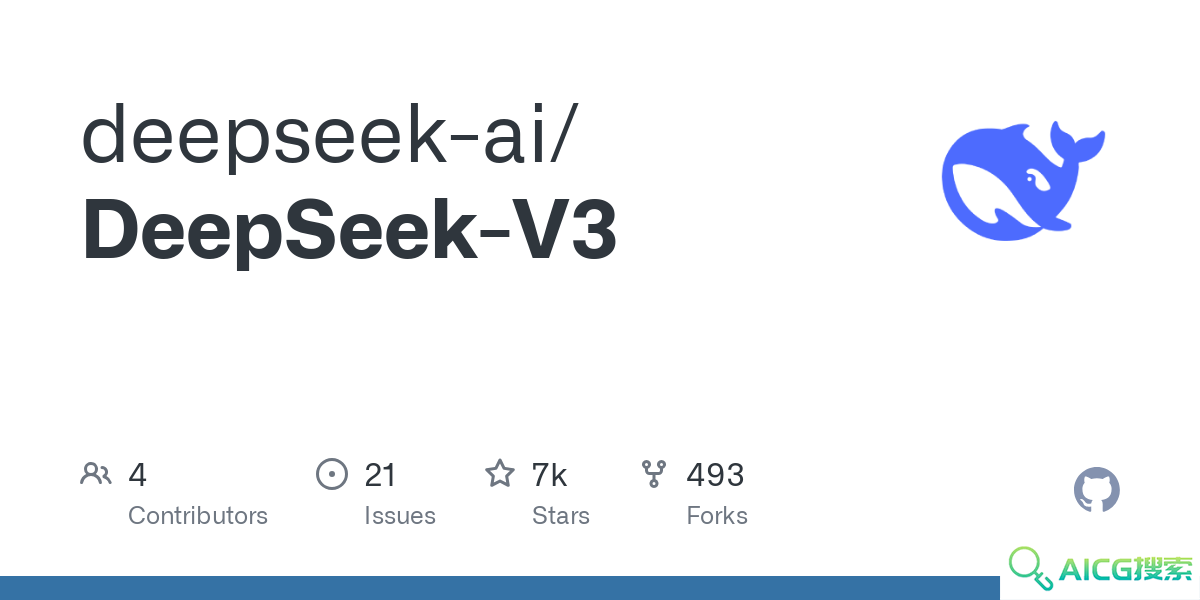Click the issue count 21
The width and height of the screenshot is (1200, 600).
tap(381, 475)
